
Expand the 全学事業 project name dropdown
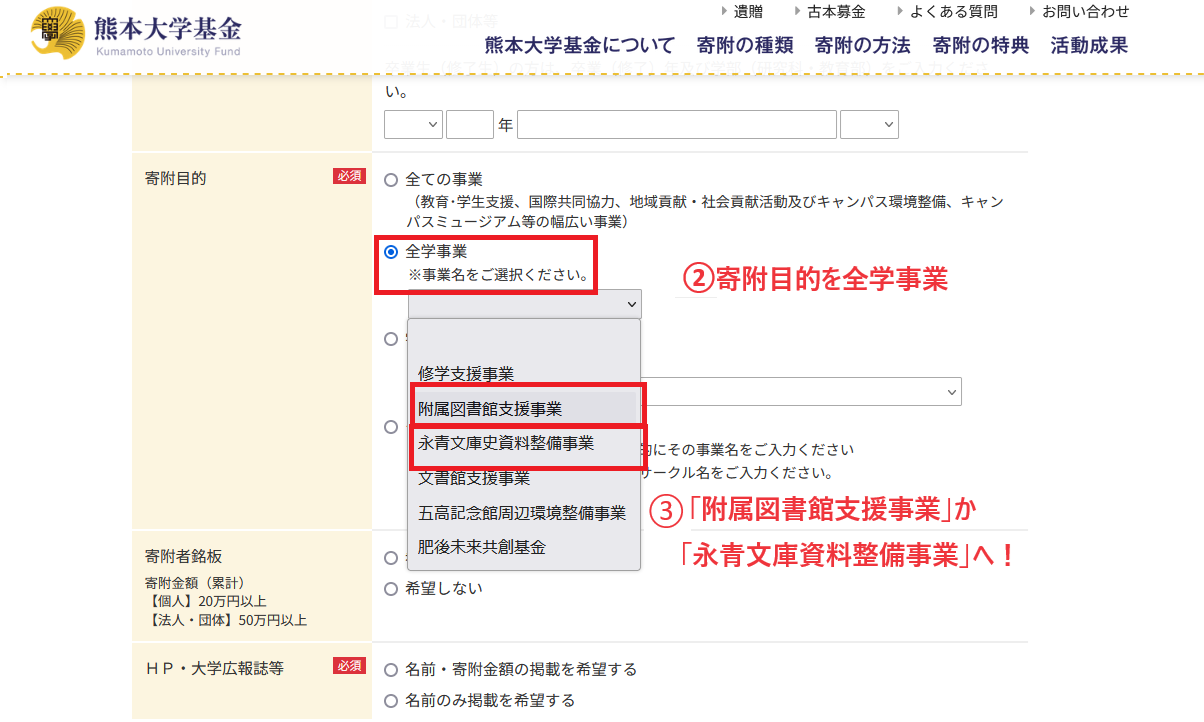[524, 304]
